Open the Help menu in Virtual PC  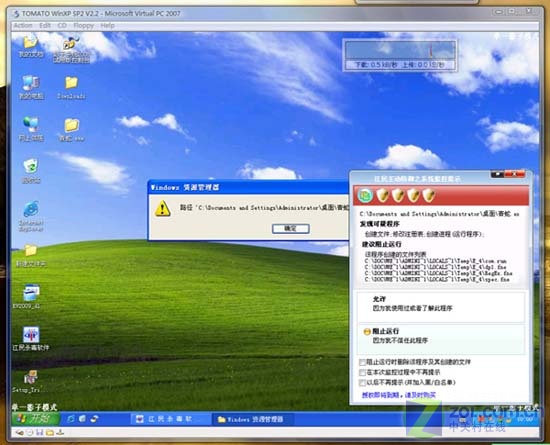(107, 26)
